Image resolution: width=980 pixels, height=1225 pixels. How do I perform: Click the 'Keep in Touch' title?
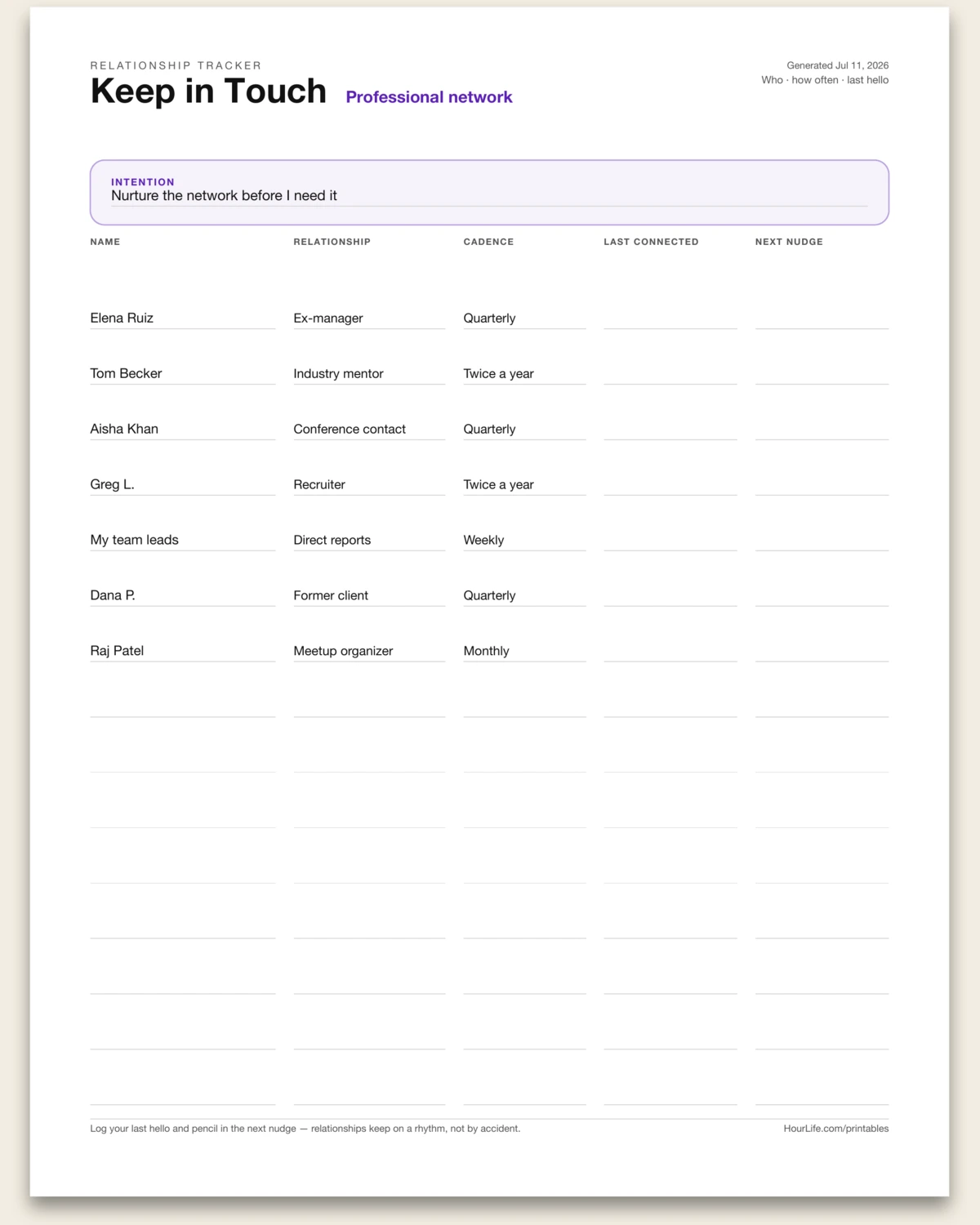(208, 91)
